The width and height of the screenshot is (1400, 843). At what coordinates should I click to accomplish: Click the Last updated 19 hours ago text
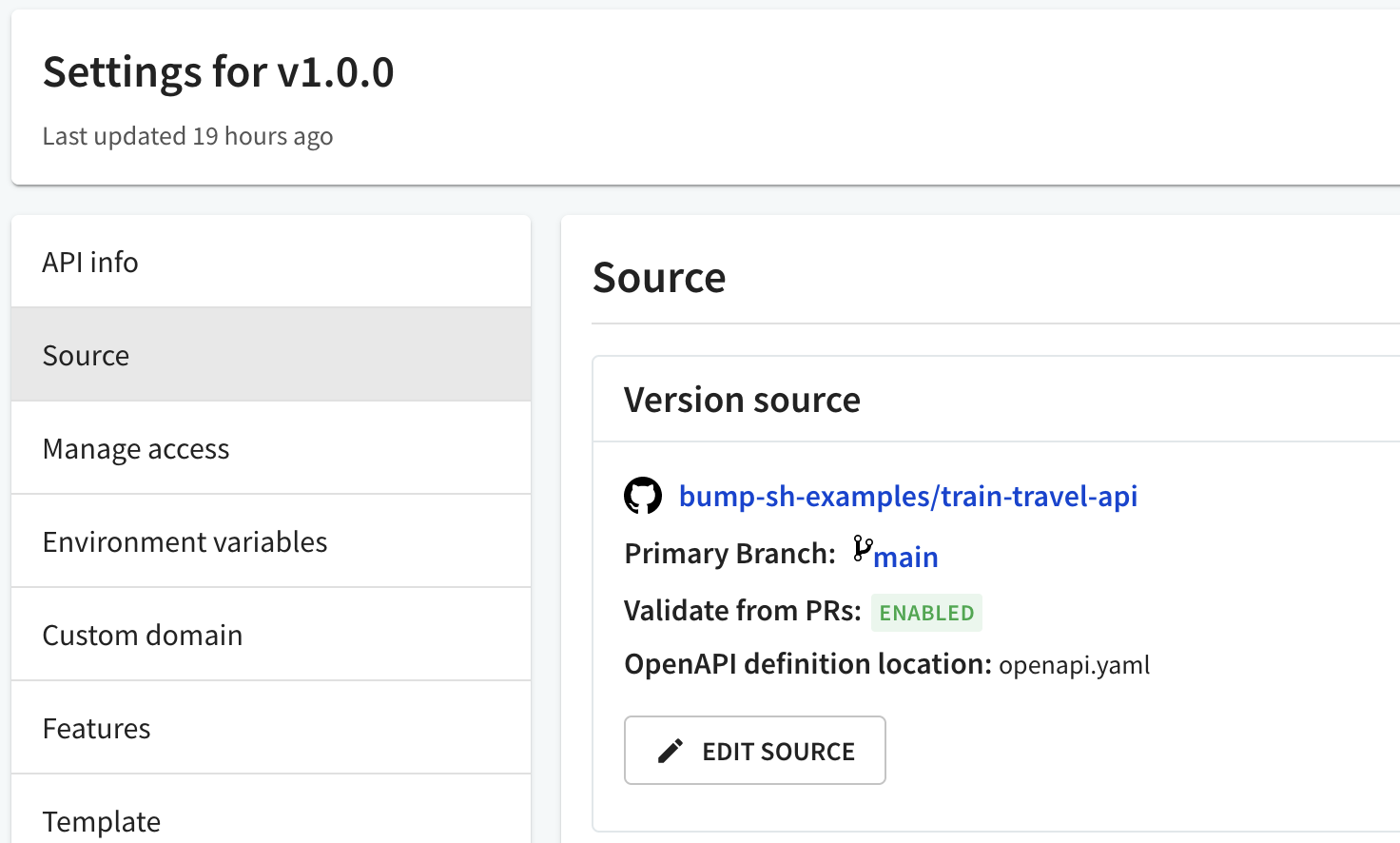[x=187, y=136]
